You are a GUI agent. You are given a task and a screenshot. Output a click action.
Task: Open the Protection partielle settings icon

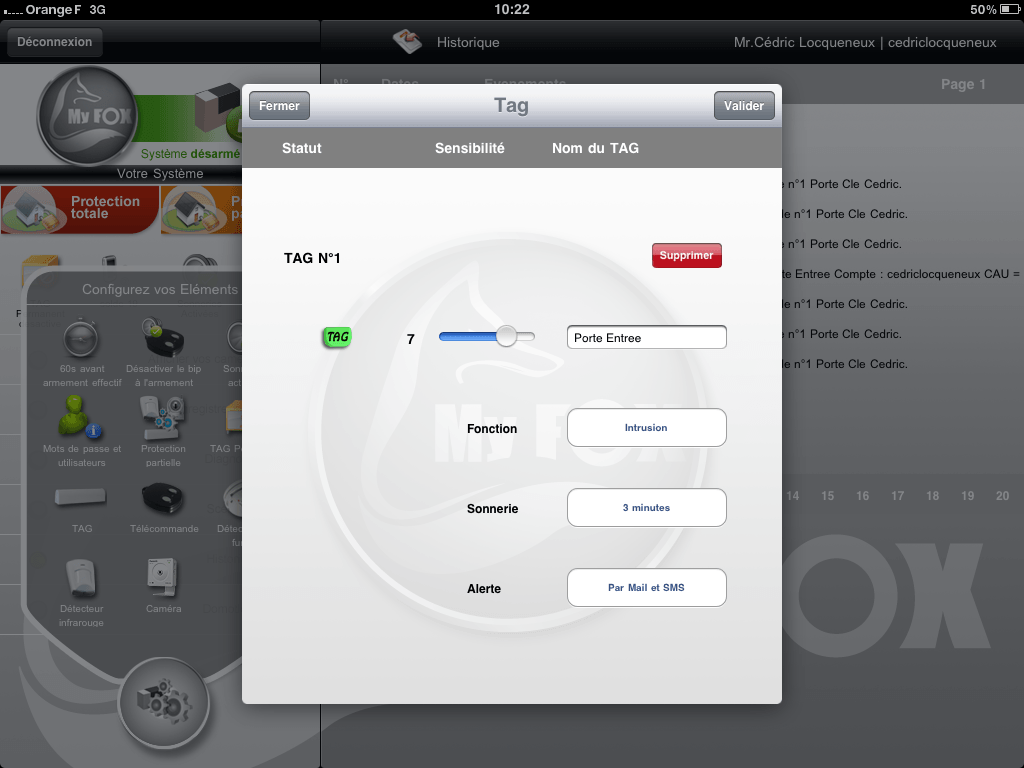pos(163,418)
